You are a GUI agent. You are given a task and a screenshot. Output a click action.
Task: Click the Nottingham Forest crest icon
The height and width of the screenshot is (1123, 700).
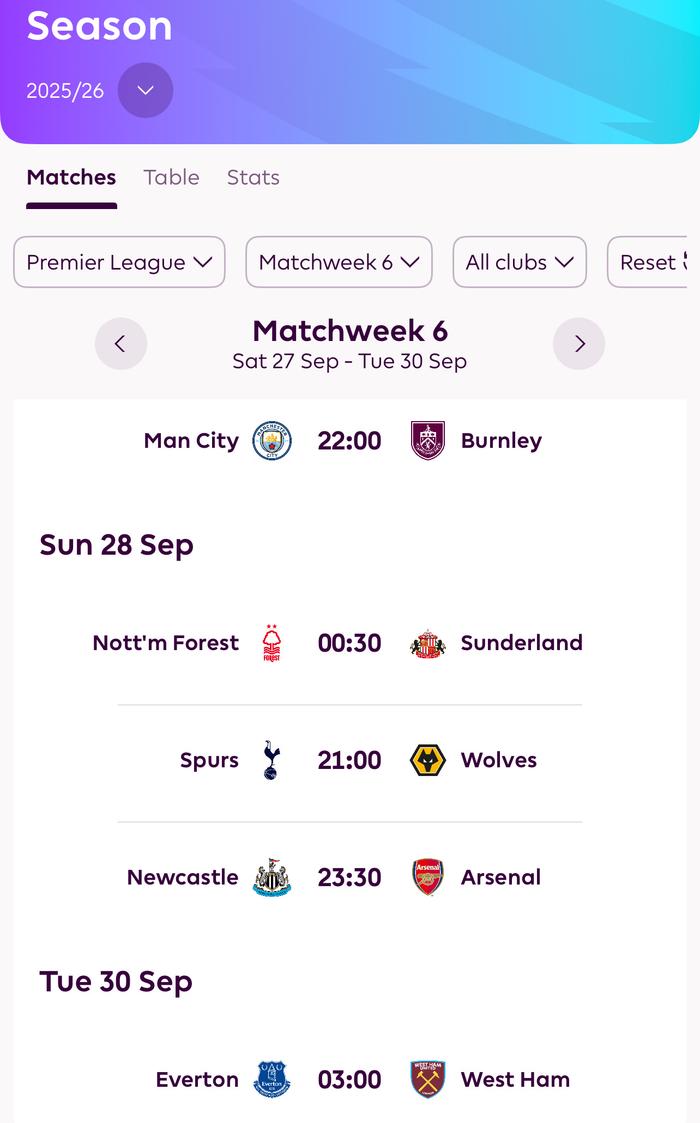click(271, 643)
